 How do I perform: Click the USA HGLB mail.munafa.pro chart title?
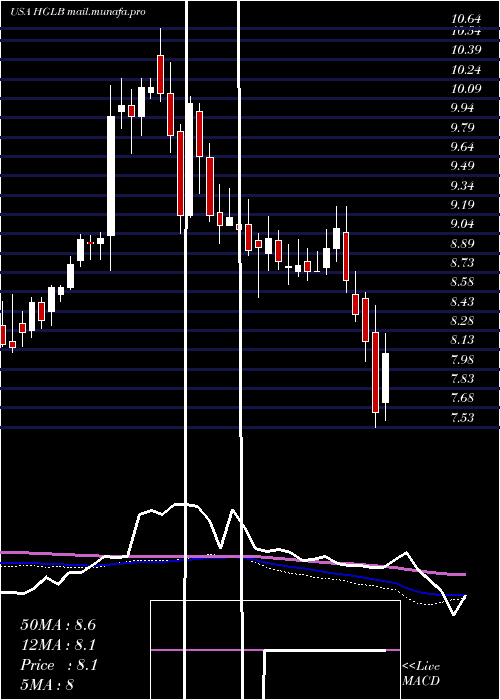pyautogui.click(x=78, y=12)
